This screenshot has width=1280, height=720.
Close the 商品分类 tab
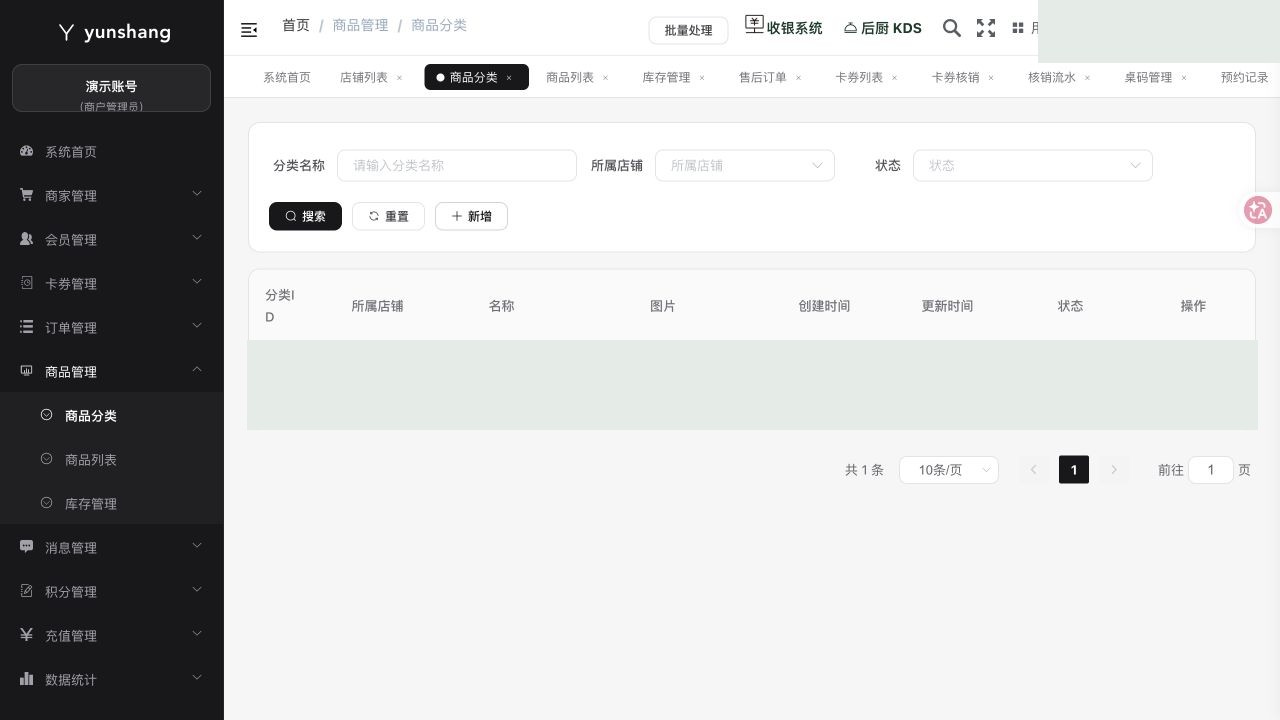[x=508, y=77]
